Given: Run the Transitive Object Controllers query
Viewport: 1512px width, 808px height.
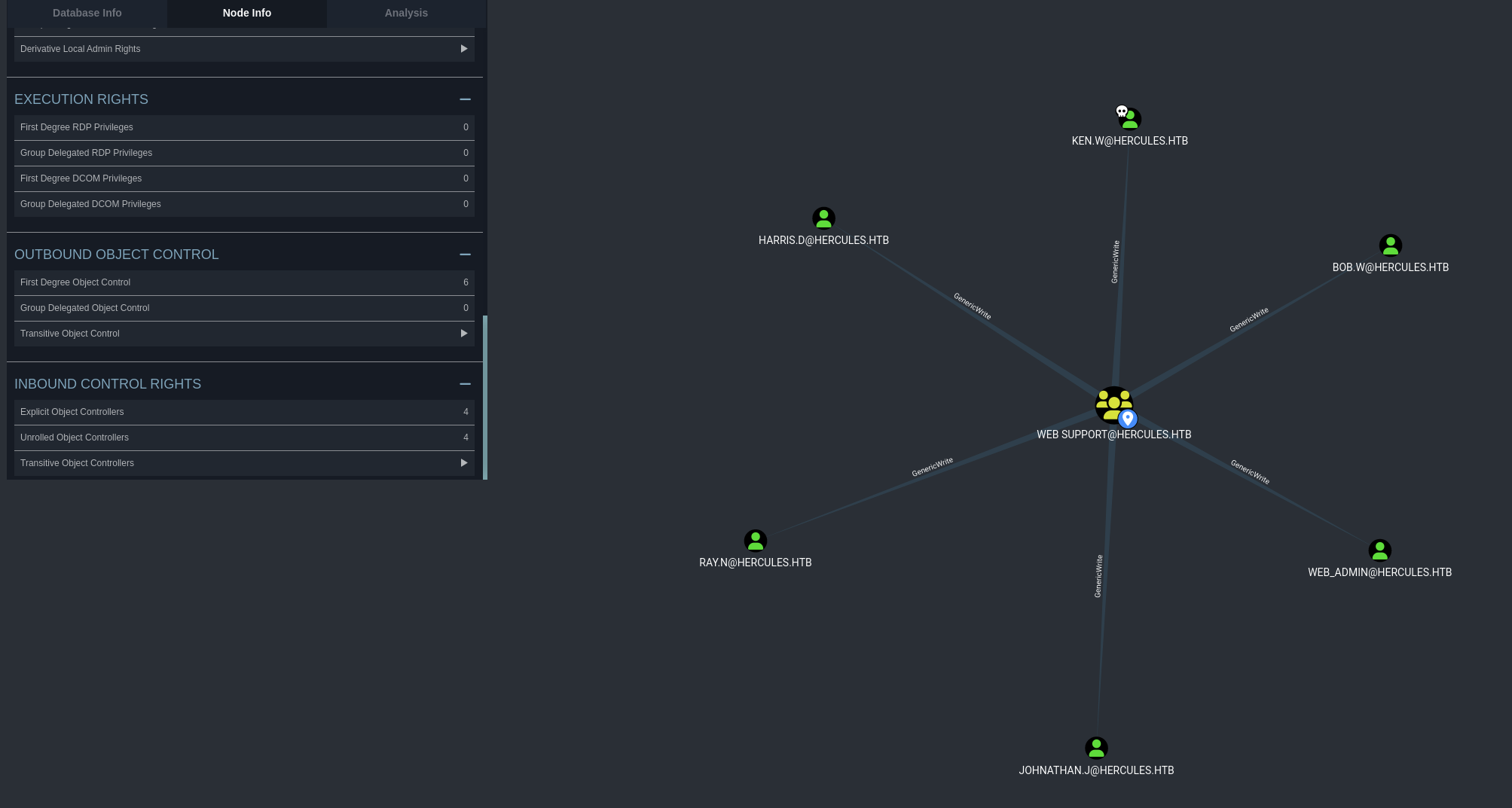Looking at the screenshot, I should click(x=463, y=463).
